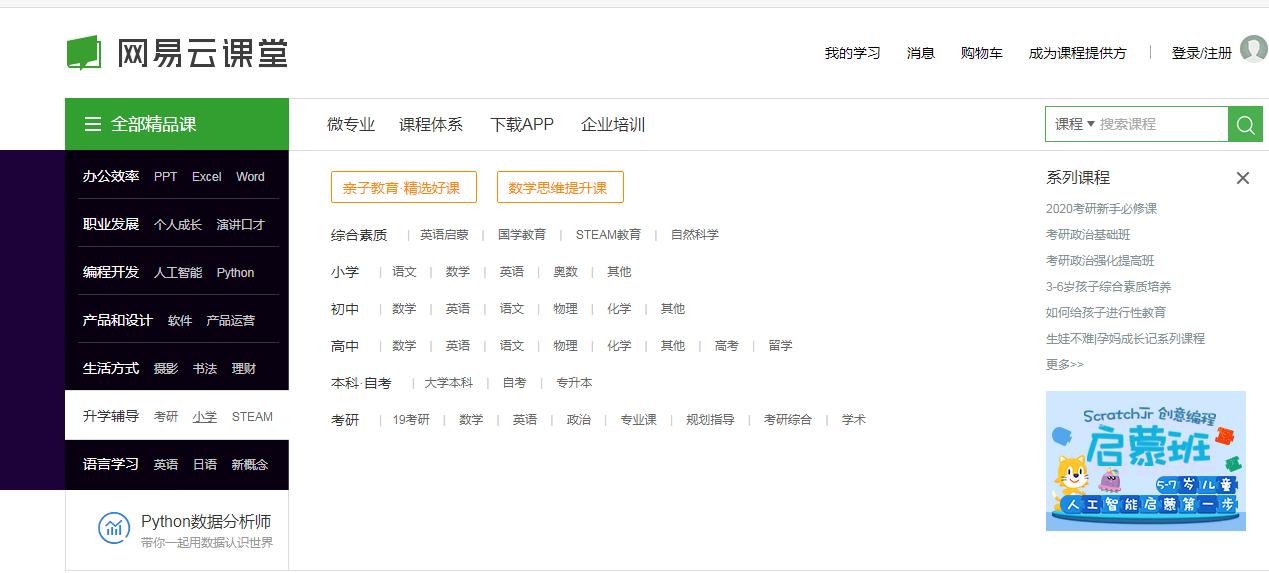Click 成为课程提供方 link
Image resolution: width=1269 pixels, height=573 pixels.
click(1077, 53)
